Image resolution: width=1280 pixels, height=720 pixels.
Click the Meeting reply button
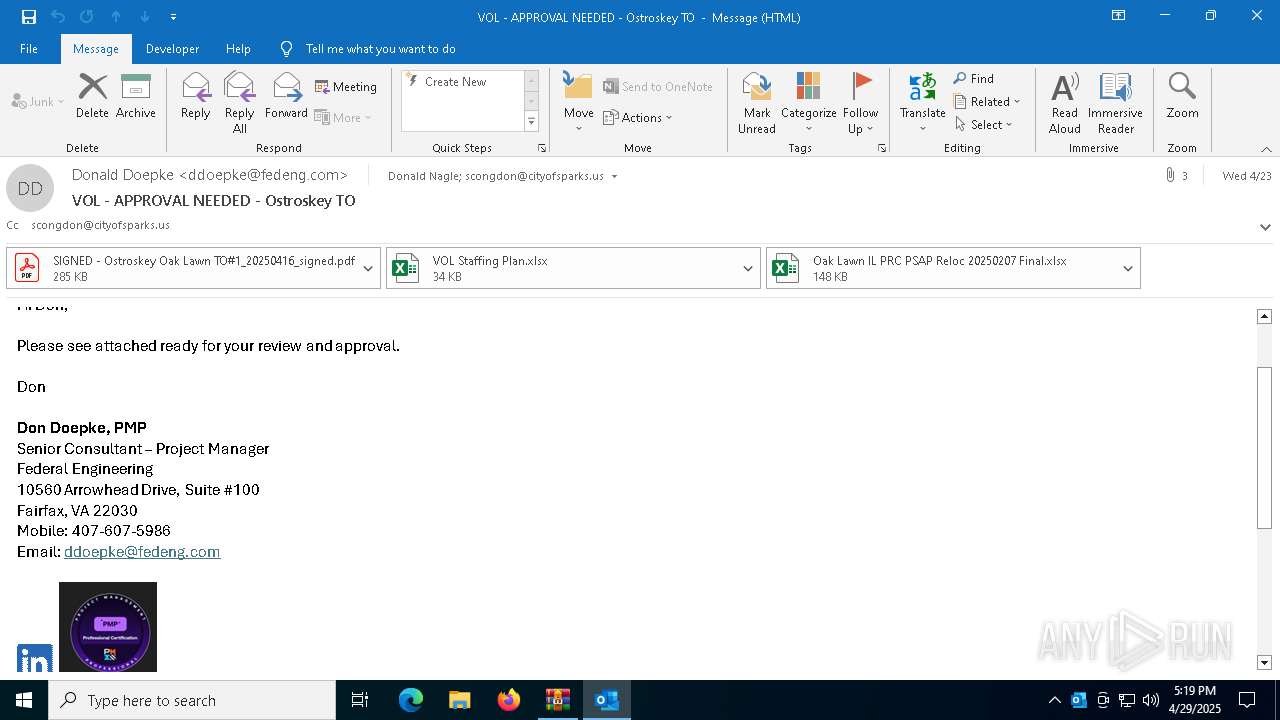point(346,87)
